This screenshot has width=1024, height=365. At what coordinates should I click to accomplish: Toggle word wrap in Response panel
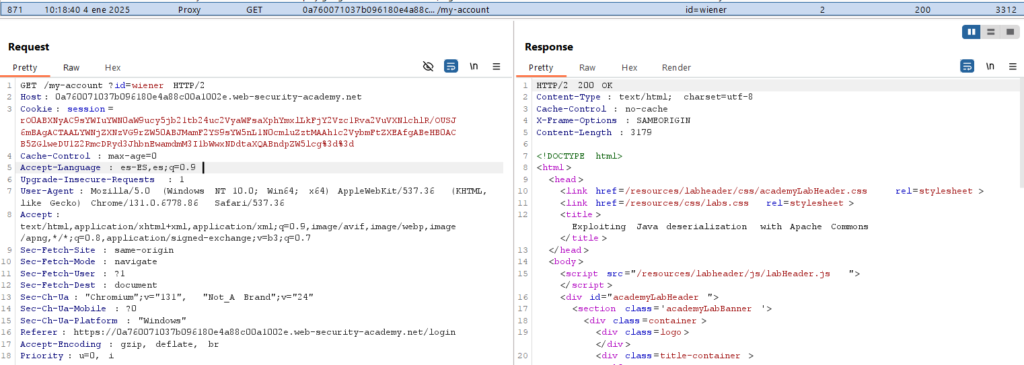tap(967, 67)
